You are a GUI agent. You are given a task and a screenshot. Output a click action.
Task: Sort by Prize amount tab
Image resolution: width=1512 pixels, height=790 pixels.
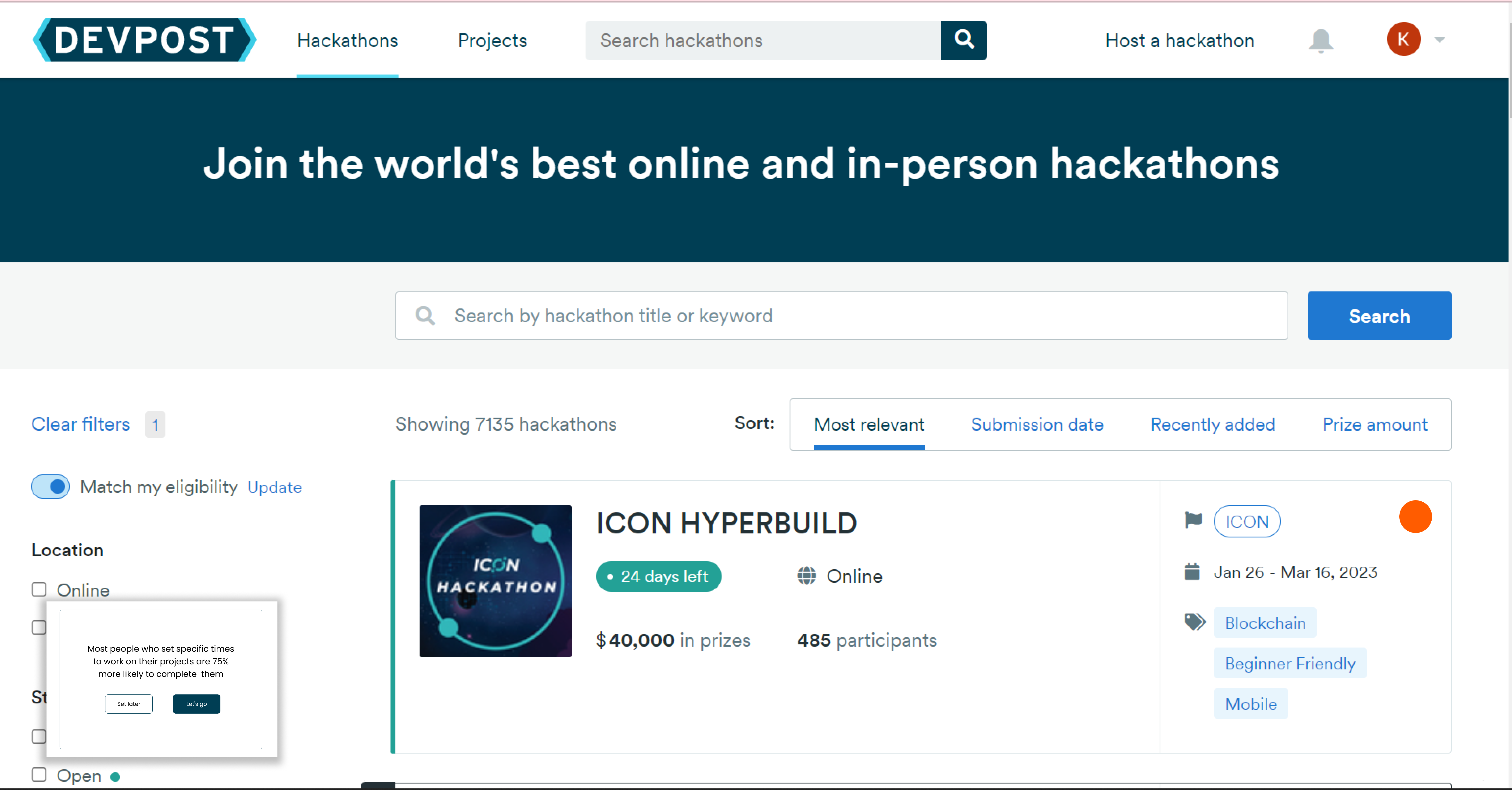point(1374,424)
